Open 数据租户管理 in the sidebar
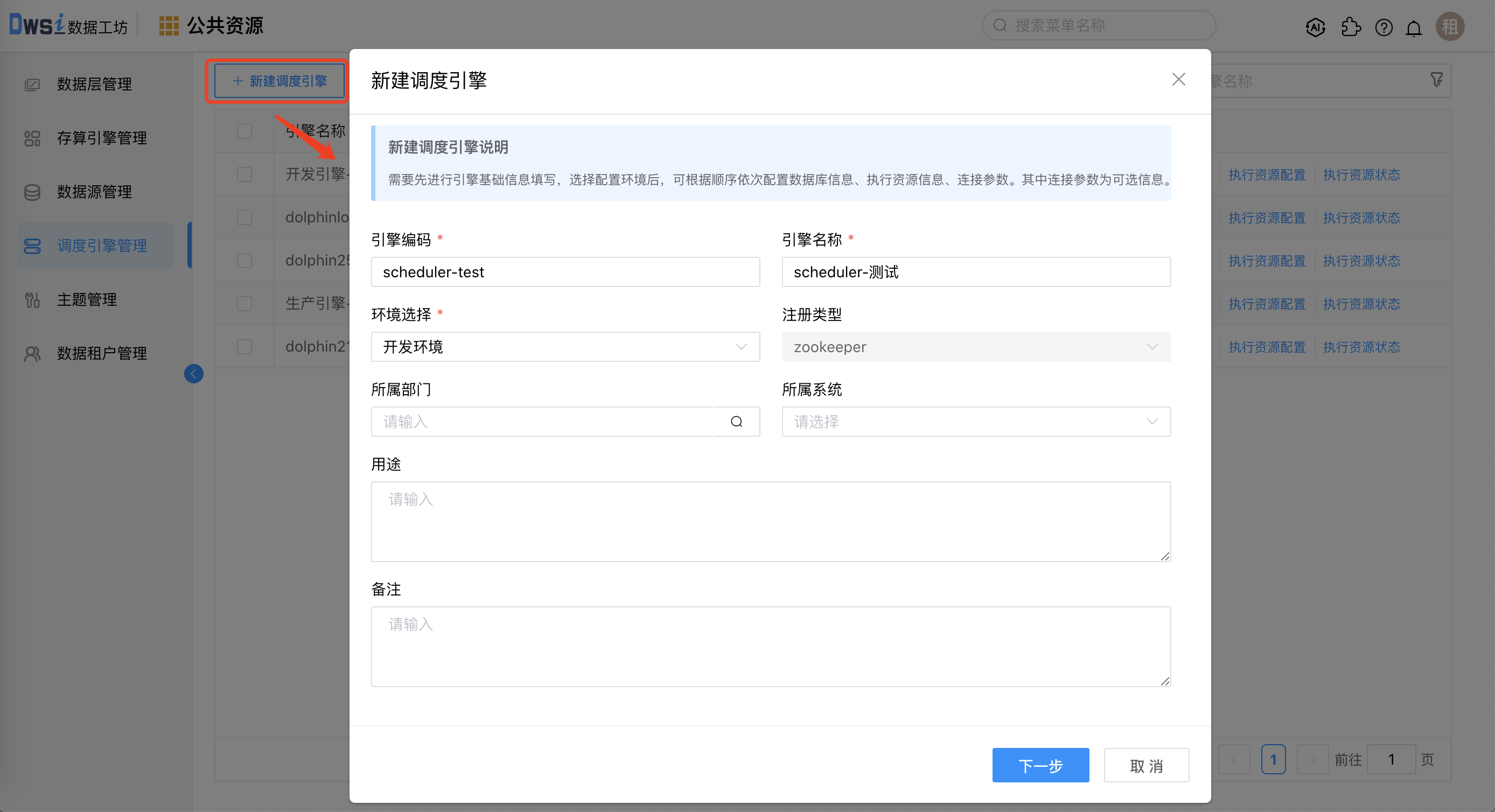Image resolution: width=1495 pixels, height=812 pixels. tap(102, 353)
